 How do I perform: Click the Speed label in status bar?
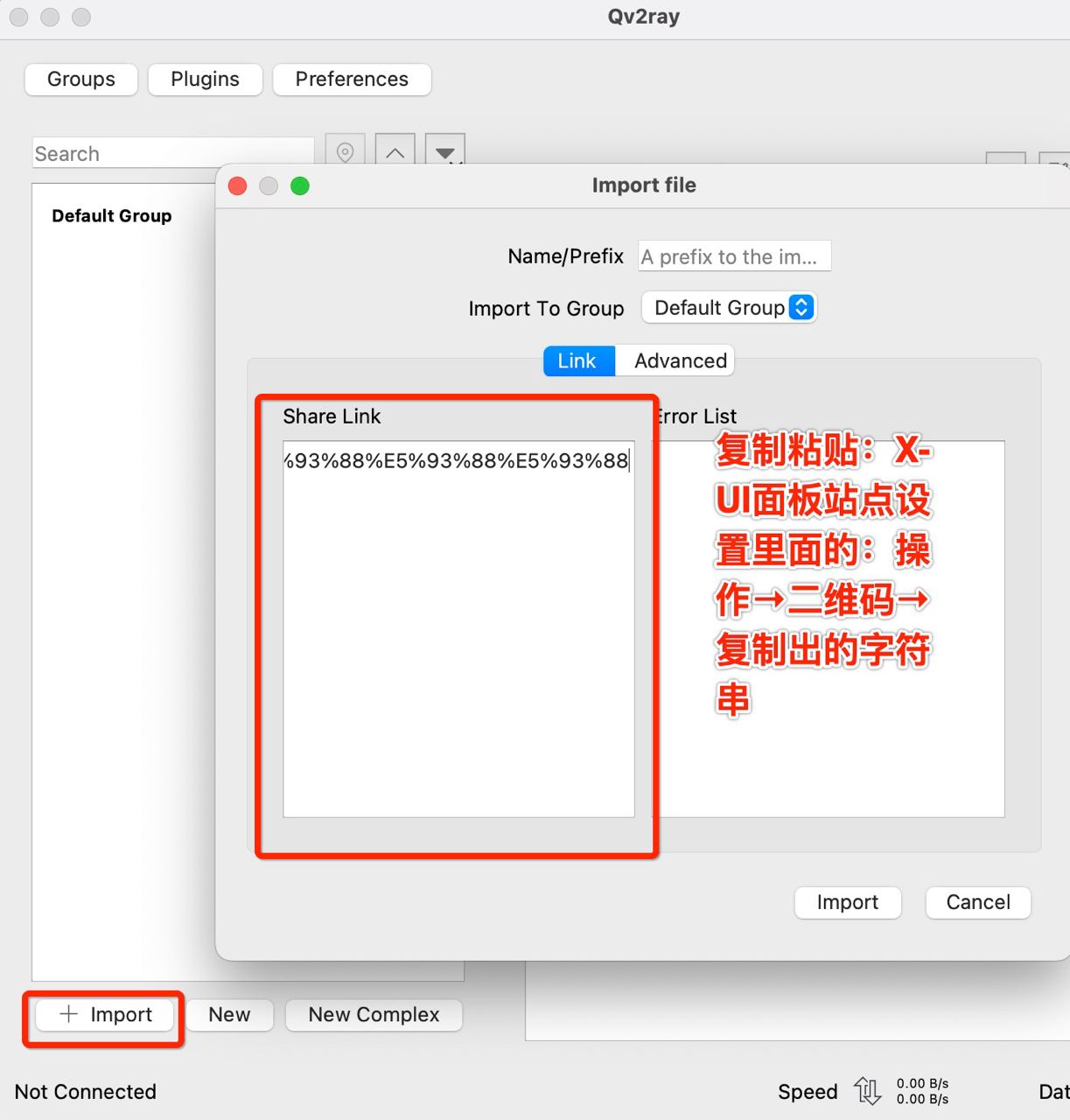(808, 1092)
